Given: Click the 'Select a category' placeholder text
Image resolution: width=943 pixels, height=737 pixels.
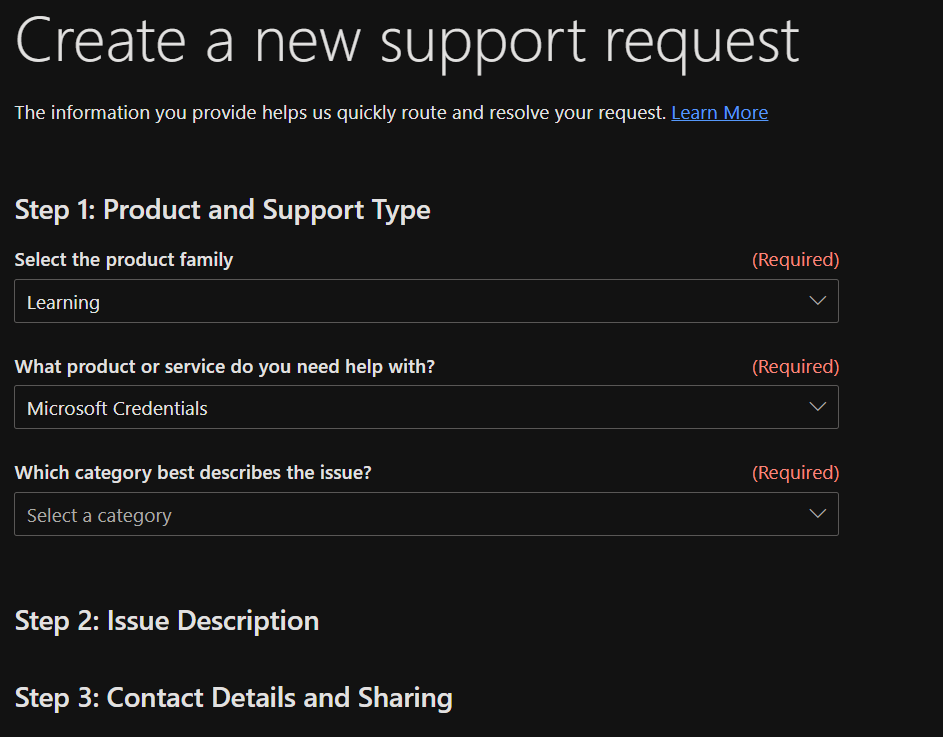Looking at the screenshot, I should [99, 516].
